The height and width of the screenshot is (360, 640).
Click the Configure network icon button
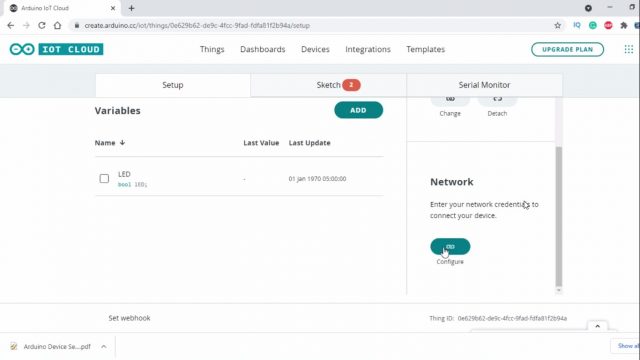[x=450, y=247]
